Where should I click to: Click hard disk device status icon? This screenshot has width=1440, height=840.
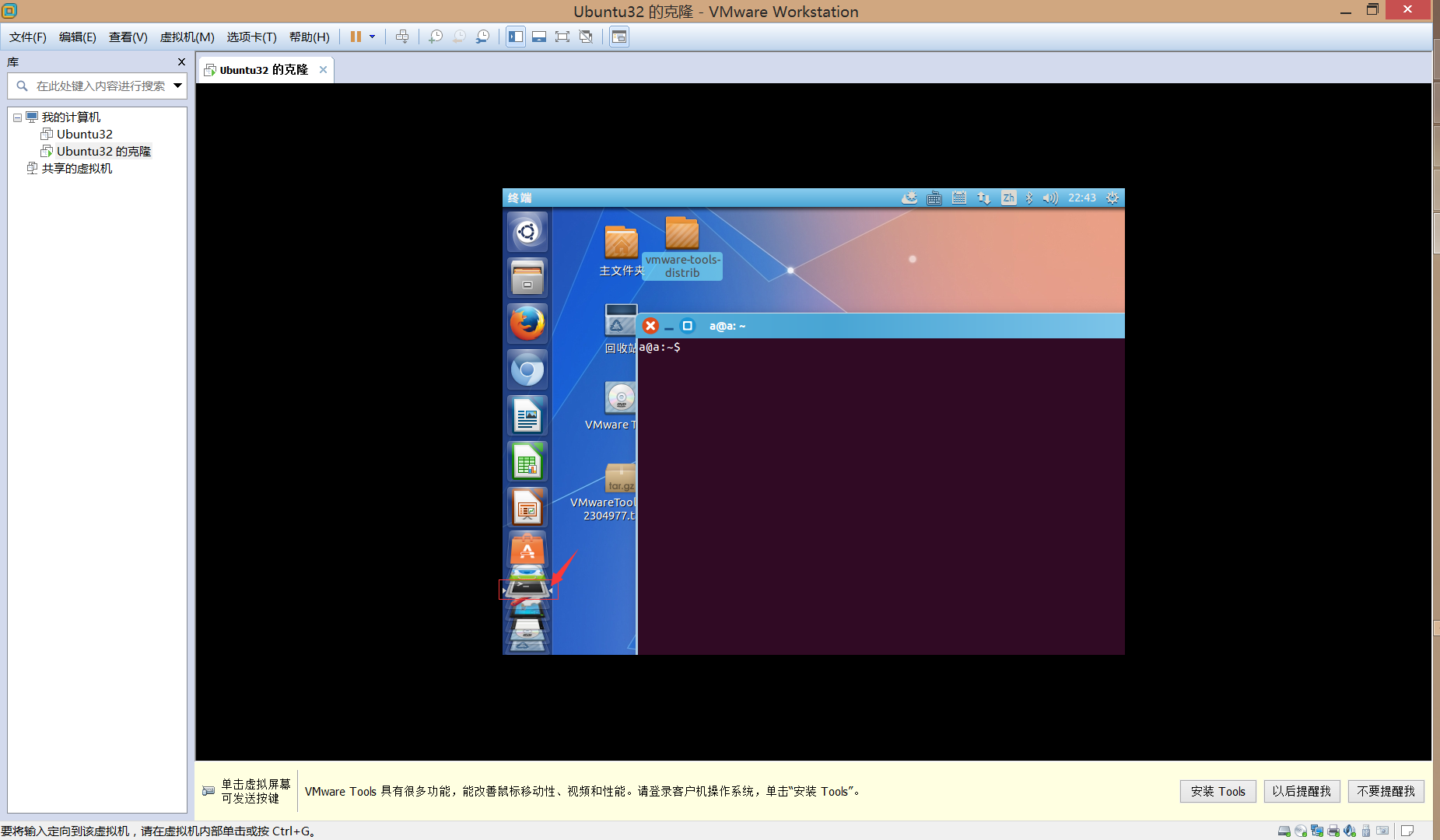pyautogui.click(x=1284, y=831)
